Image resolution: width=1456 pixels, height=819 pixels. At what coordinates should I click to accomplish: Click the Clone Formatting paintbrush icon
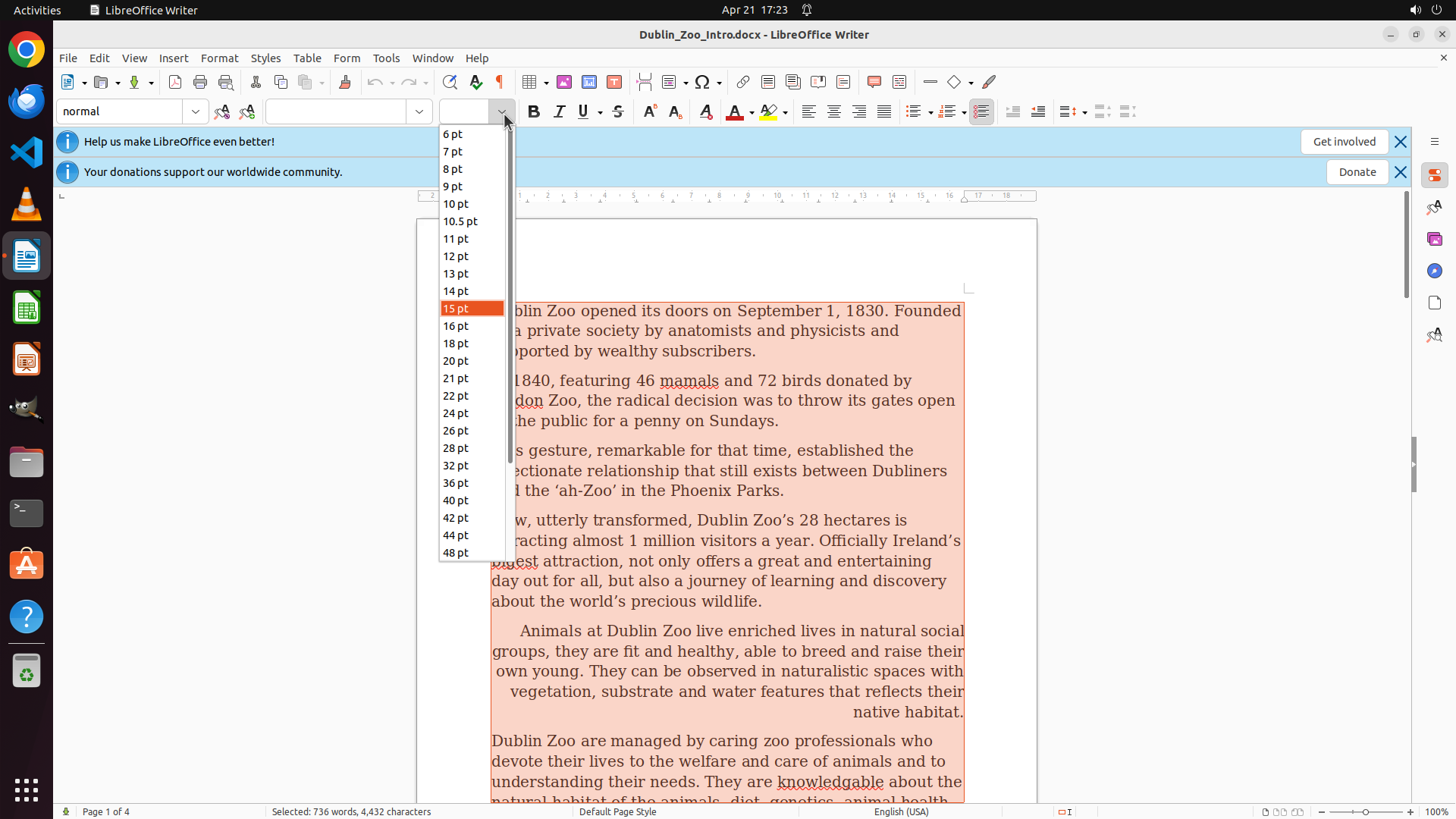pyautogui.click(x=345, y=82)
